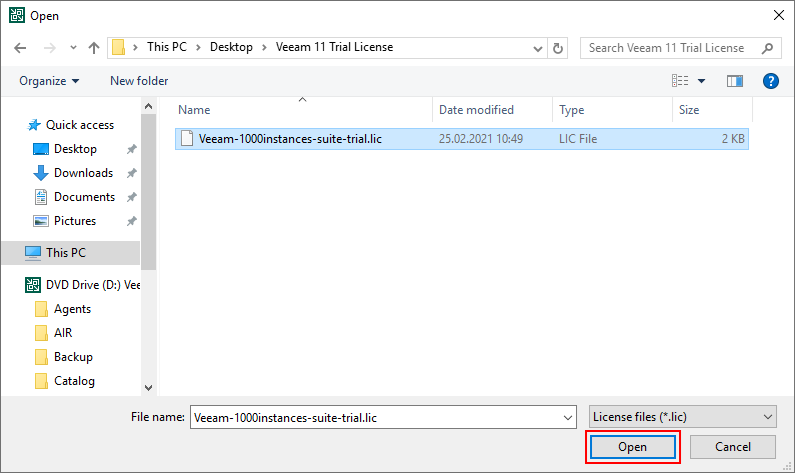The width and height of the screenshot is (795, 473).
Task: Click the pin icon beside Documents
Action: click(x=132, y=197)
